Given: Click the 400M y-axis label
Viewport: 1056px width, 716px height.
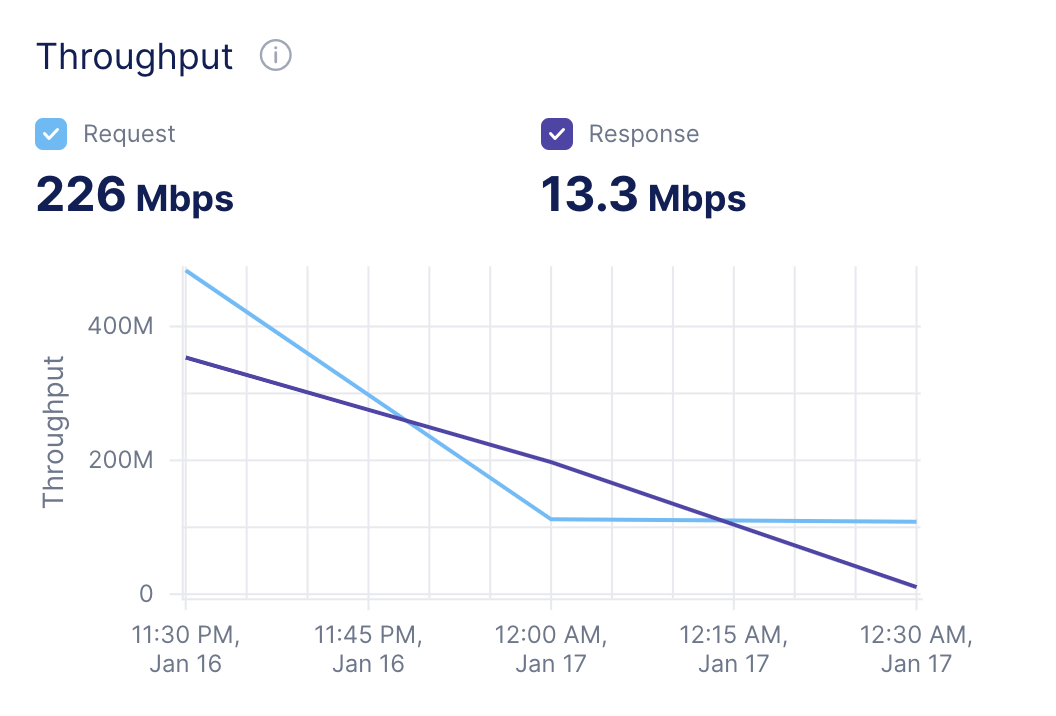Looking at the screenshot, I should 121,326.
